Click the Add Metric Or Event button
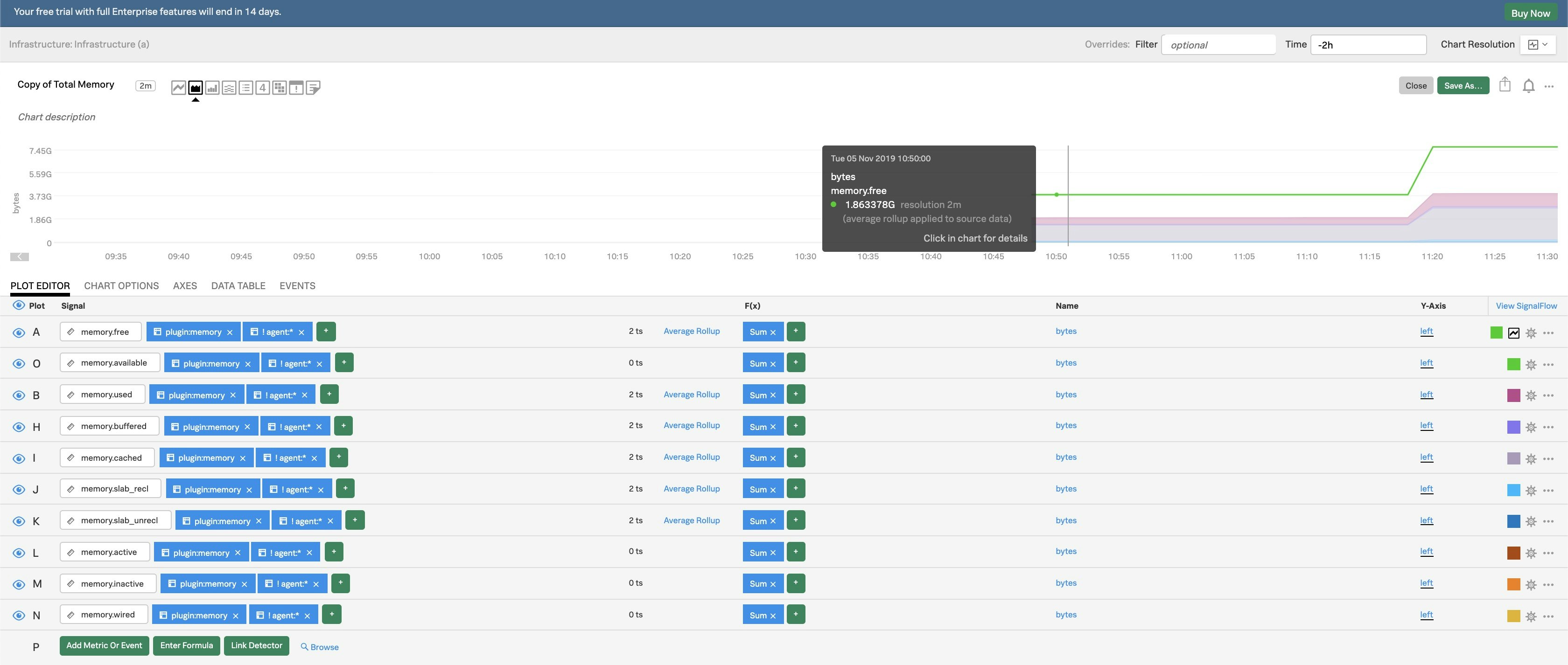Screen dimensions: 1568x665 pyautogui.click(x=104, y=646)
